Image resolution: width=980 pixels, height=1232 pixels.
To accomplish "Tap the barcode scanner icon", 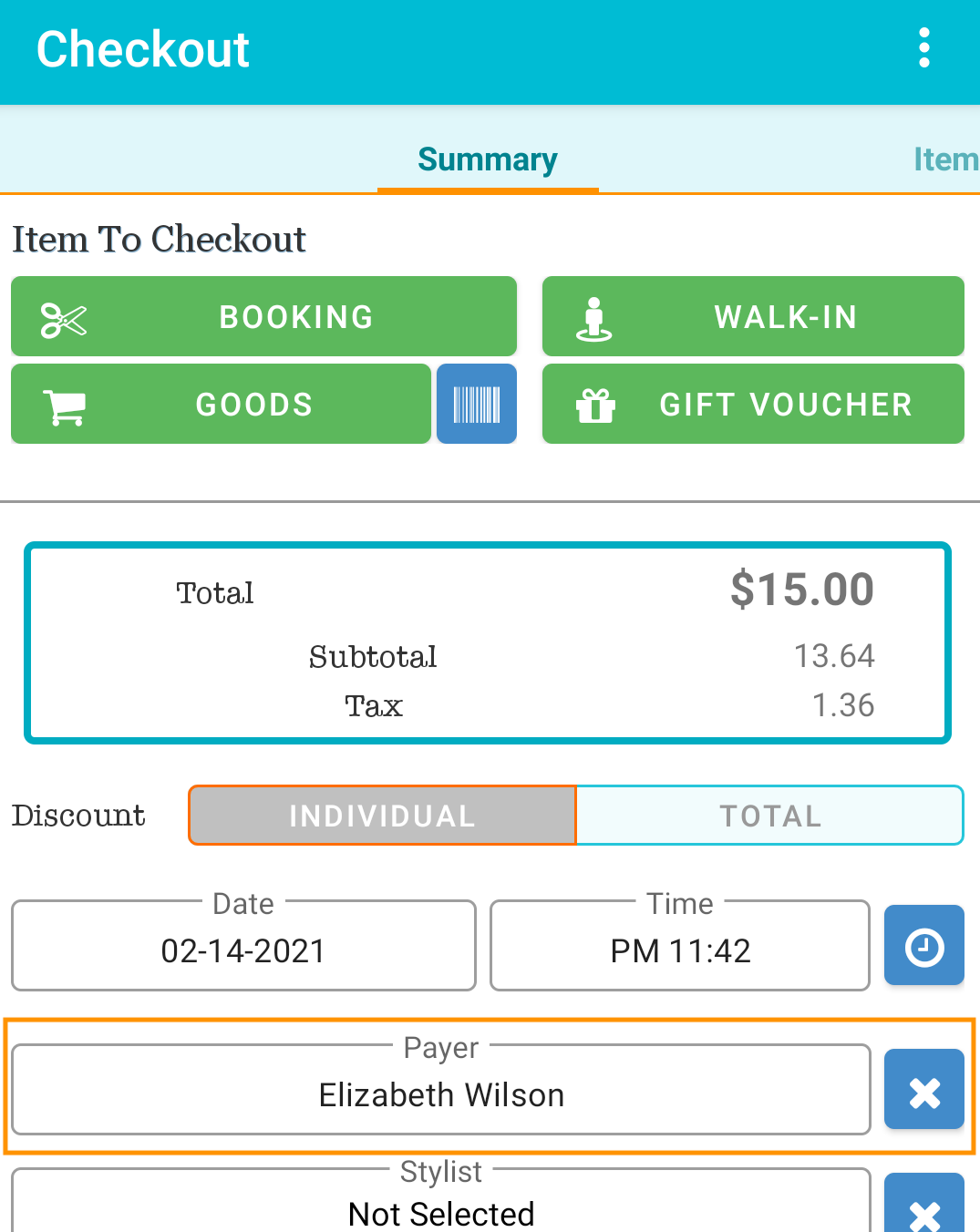I will point(477,404).
